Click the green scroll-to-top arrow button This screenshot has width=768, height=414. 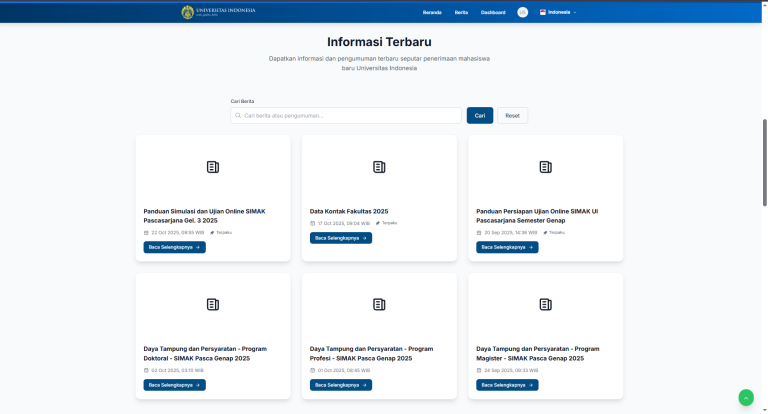tap(746, 397)
